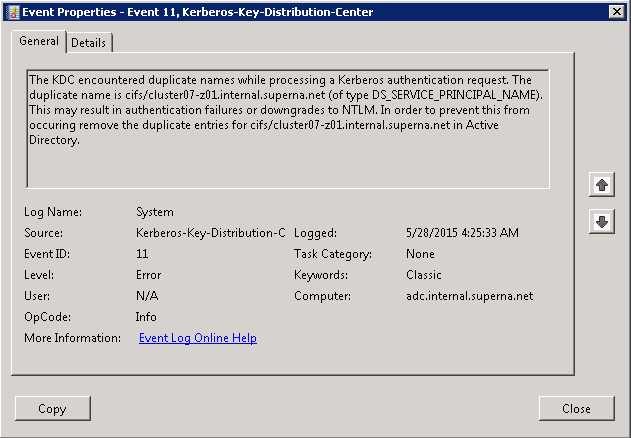Click inside the event description text box
Screen dimensions: 631x438
(x=288, y=129)
